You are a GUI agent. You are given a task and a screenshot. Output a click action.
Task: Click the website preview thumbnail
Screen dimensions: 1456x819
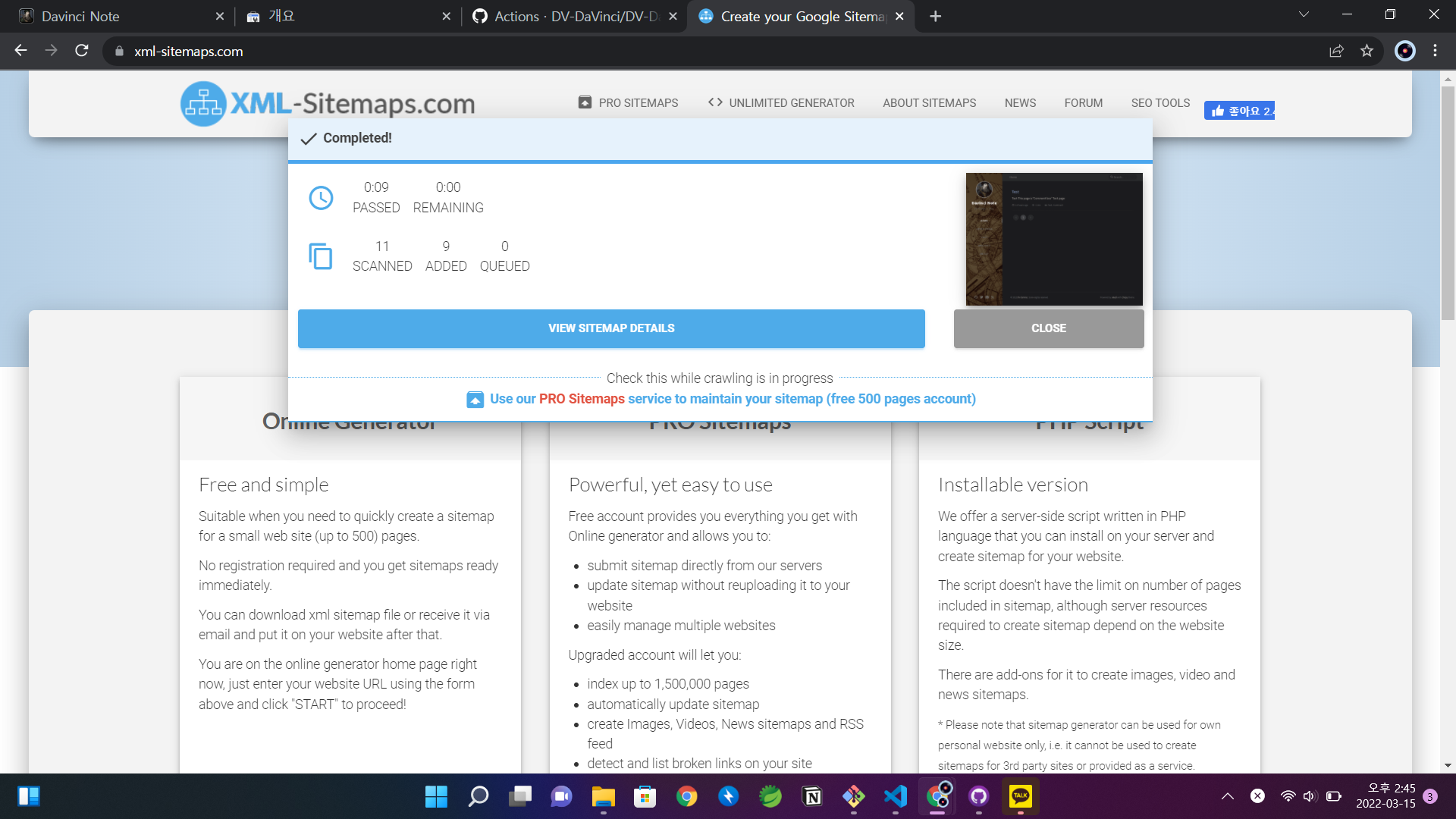(1054, 239)
